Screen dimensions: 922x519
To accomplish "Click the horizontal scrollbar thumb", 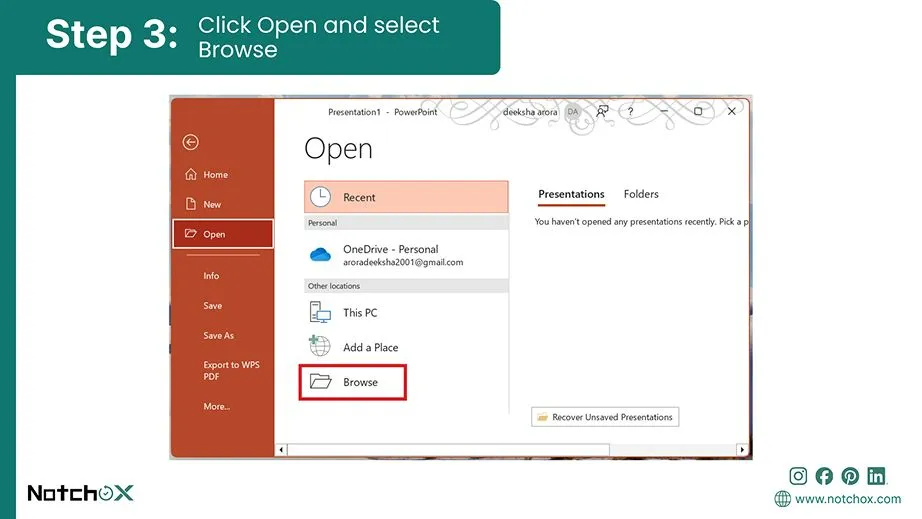I will coord(448,450).
